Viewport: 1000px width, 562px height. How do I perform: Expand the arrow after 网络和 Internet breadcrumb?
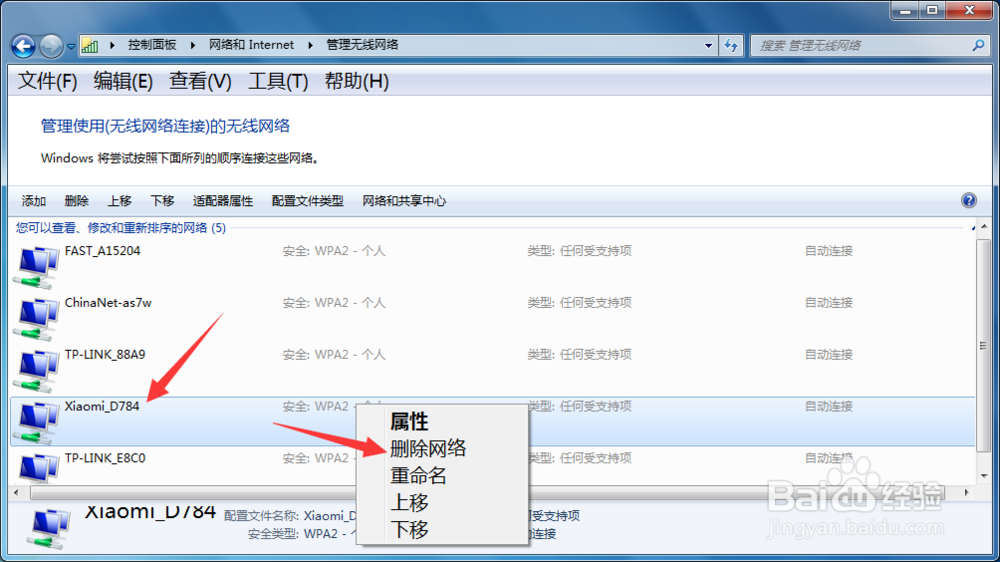(x=311, y=45)
